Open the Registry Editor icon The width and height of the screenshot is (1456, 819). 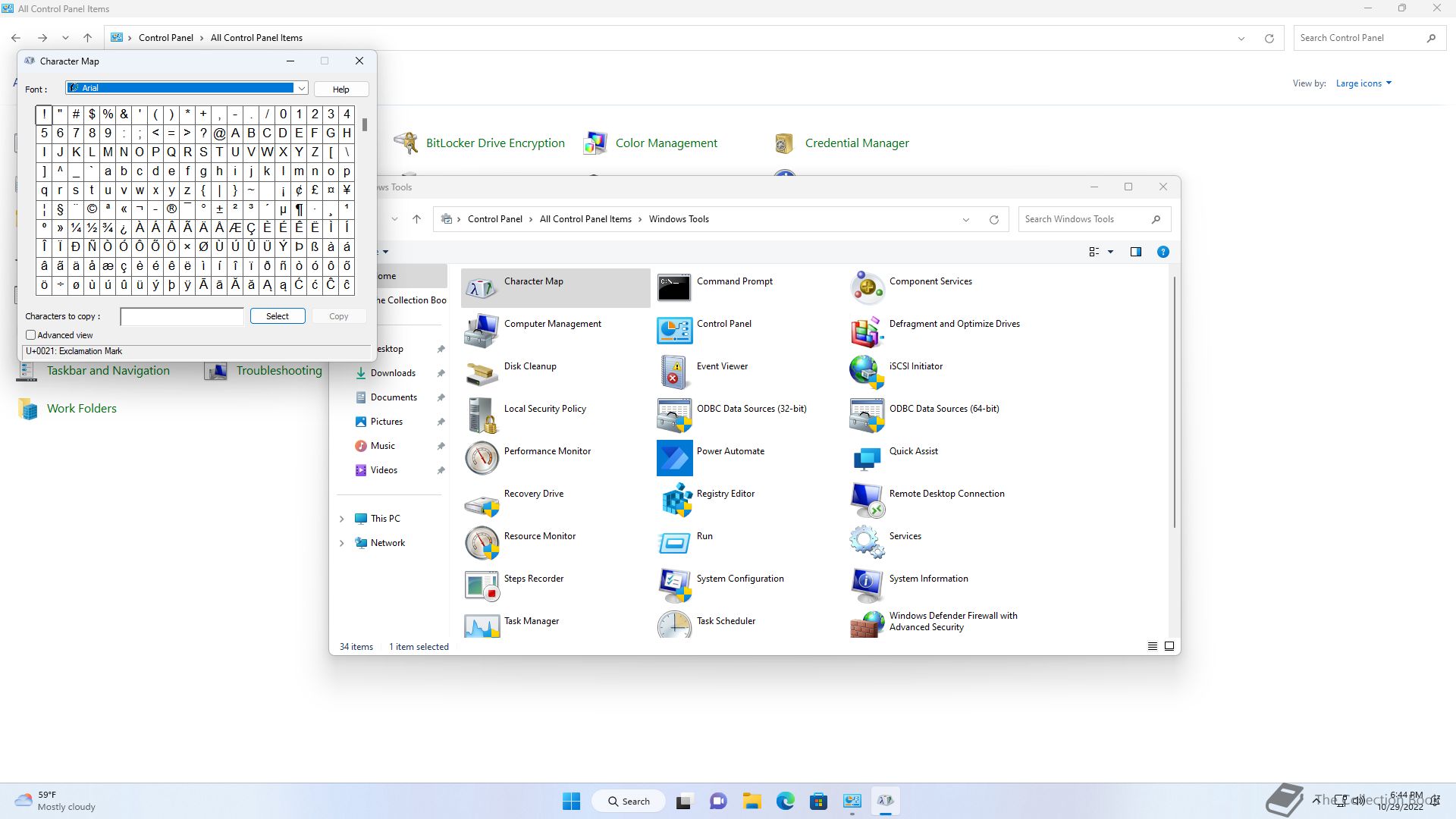675,500
